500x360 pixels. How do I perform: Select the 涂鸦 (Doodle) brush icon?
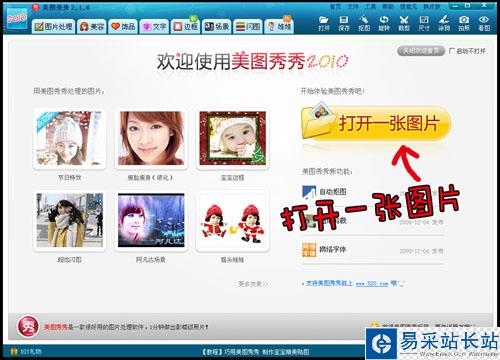[x=444, y=23]
